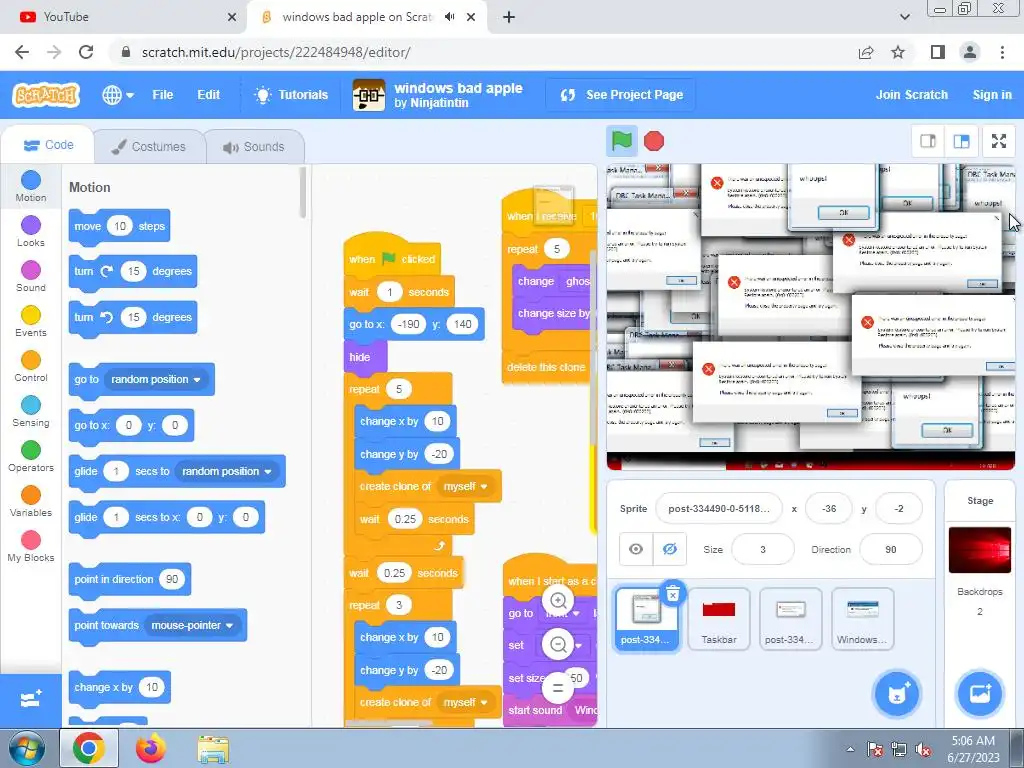The image size is (1024, 768).
Task: Click the Choose a Backdrop button
Action: point(980,693)
